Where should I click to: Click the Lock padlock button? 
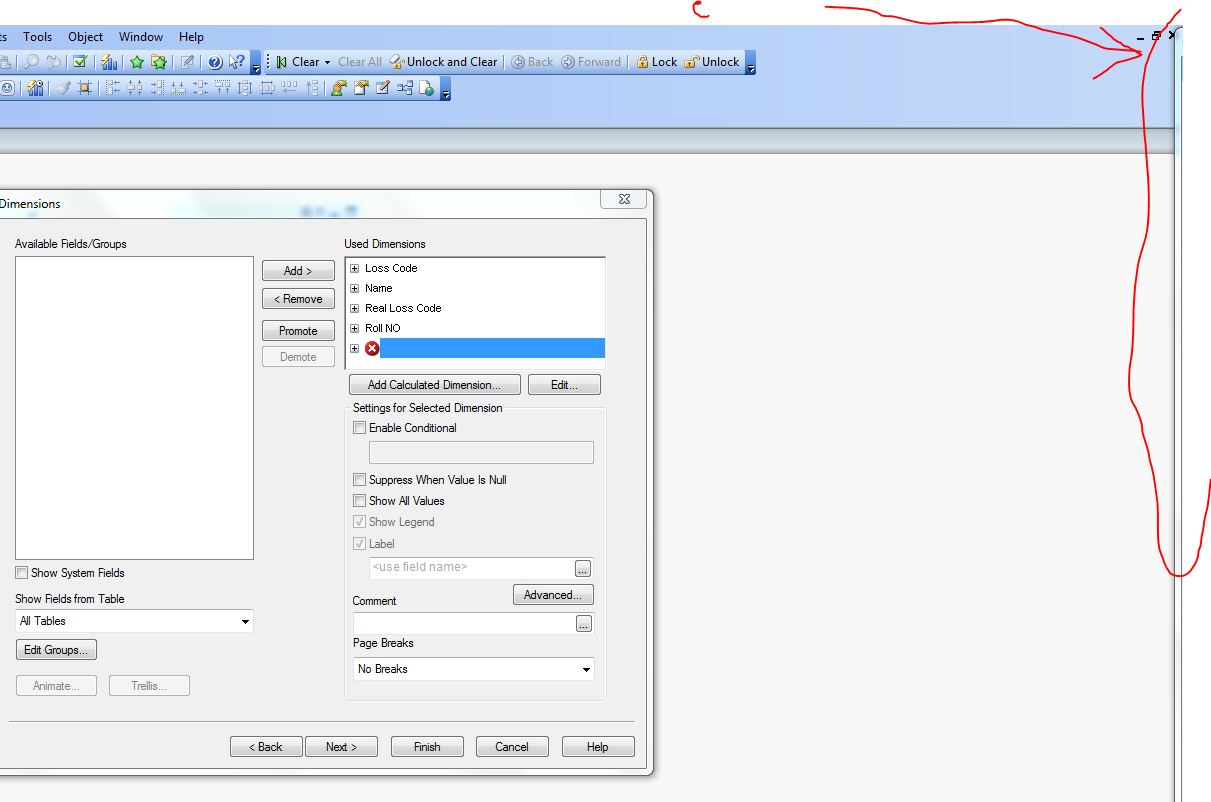[657, 62]
